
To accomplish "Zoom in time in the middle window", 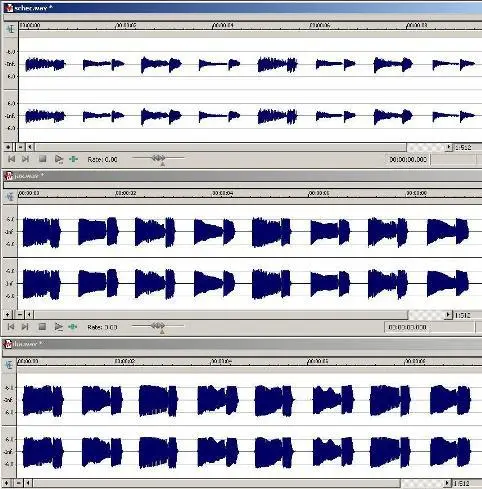I will (x=8, y=314).
